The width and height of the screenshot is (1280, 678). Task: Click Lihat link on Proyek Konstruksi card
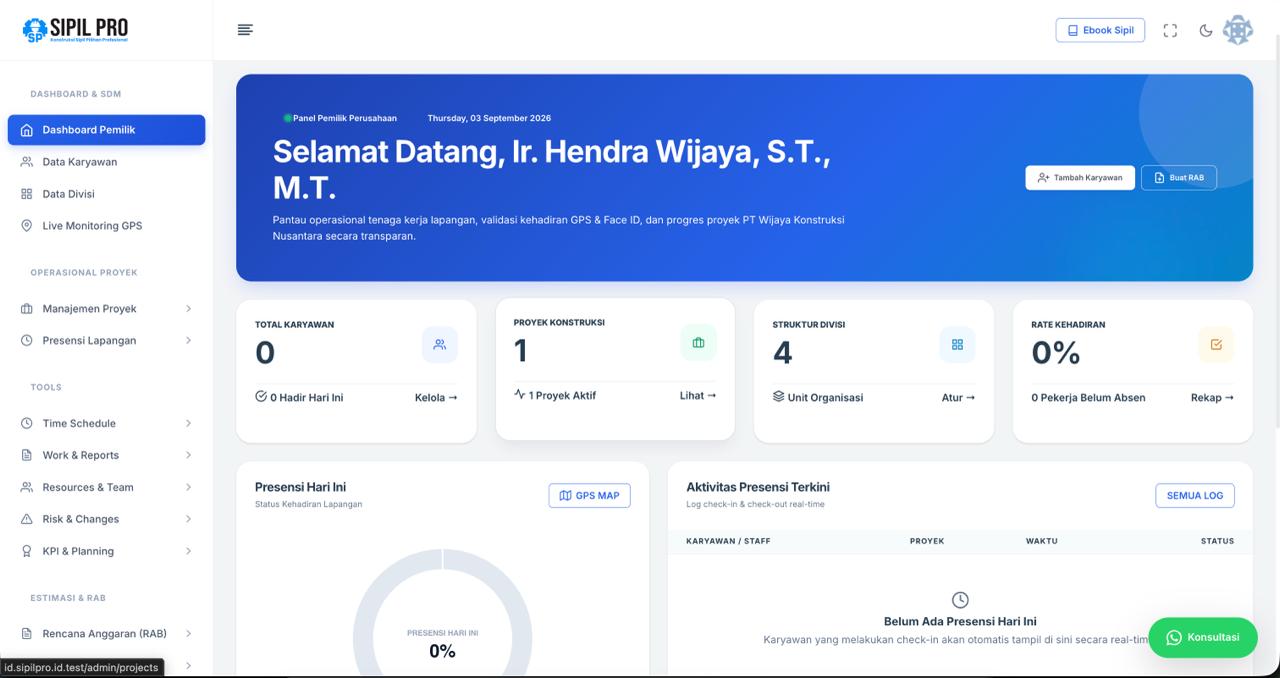tap(698, 396)
